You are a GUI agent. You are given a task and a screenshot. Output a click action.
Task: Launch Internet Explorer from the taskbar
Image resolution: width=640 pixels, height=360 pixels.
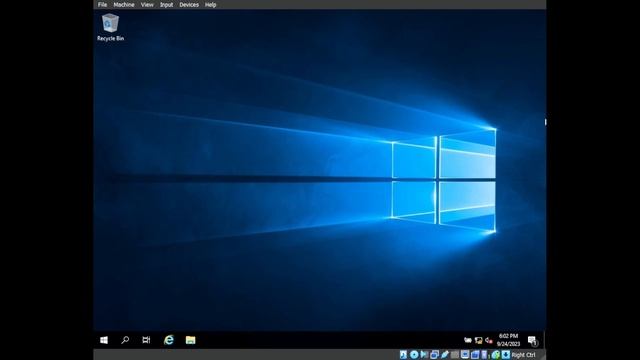tap(169, 340)
